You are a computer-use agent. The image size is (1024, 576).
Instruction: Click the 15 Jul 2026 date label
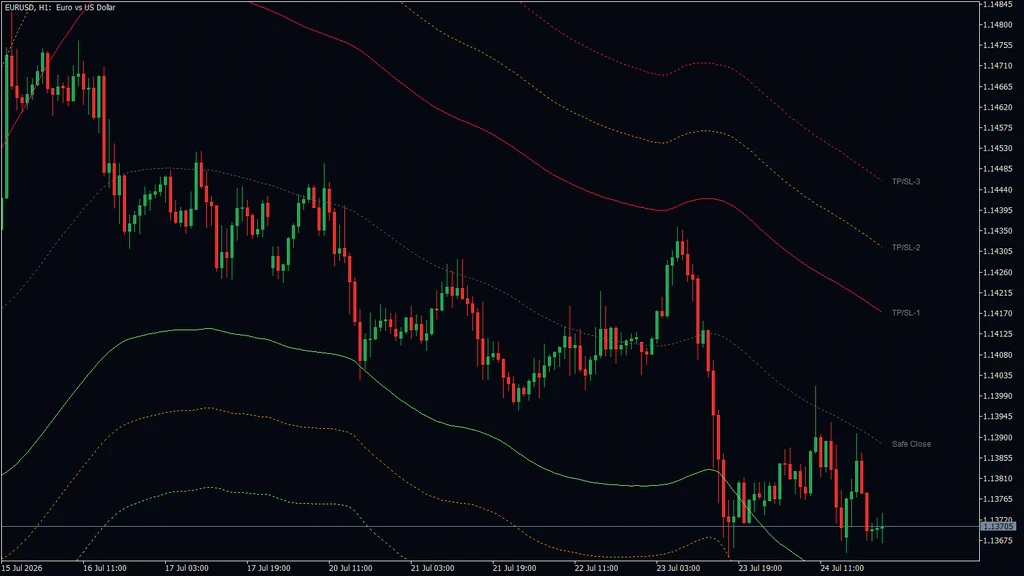click(x=22, y=568)
